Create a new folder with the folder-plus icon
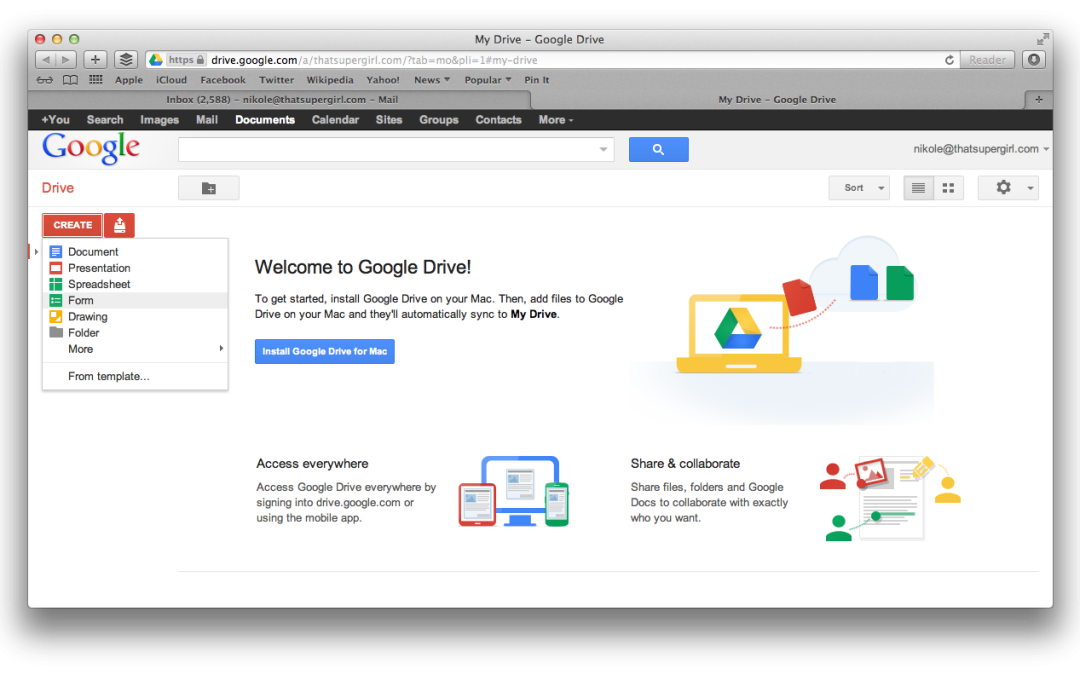Image resolution: width=1080 pixels, height=675 pixels. click(209, 188)
